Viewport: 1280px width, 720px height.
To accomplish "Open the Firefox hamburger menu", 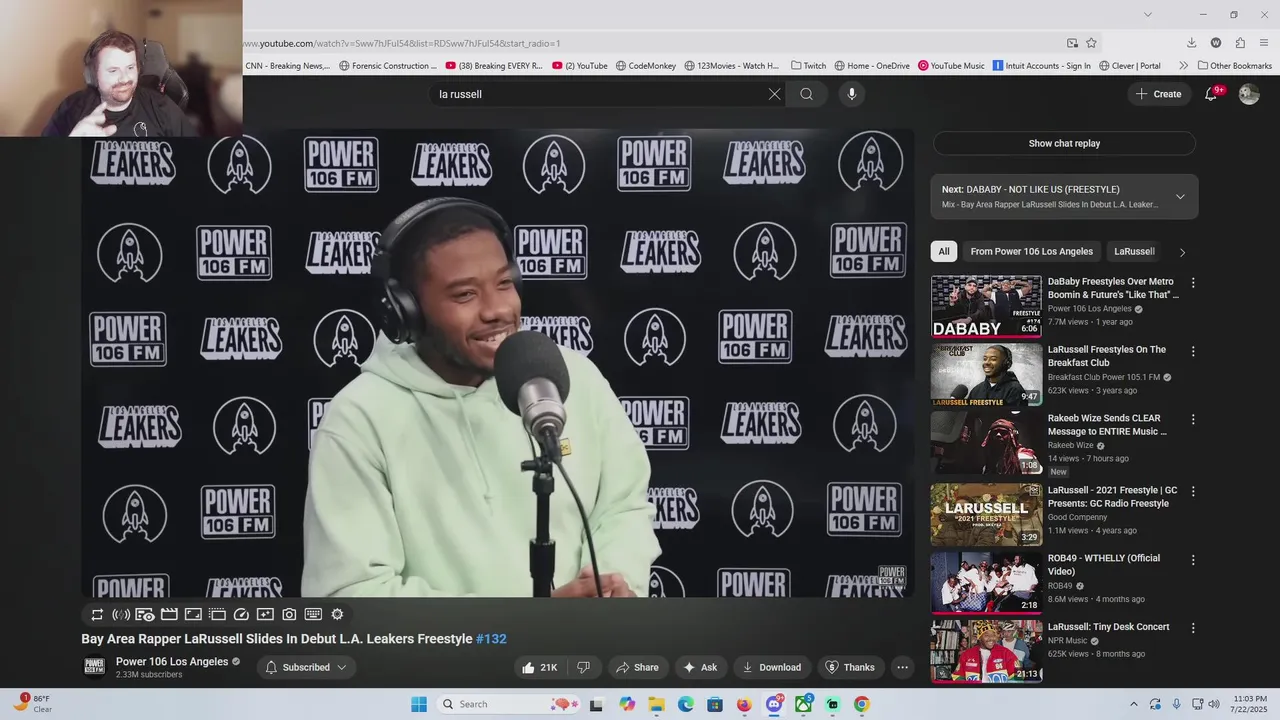I will pos(1264,43).
